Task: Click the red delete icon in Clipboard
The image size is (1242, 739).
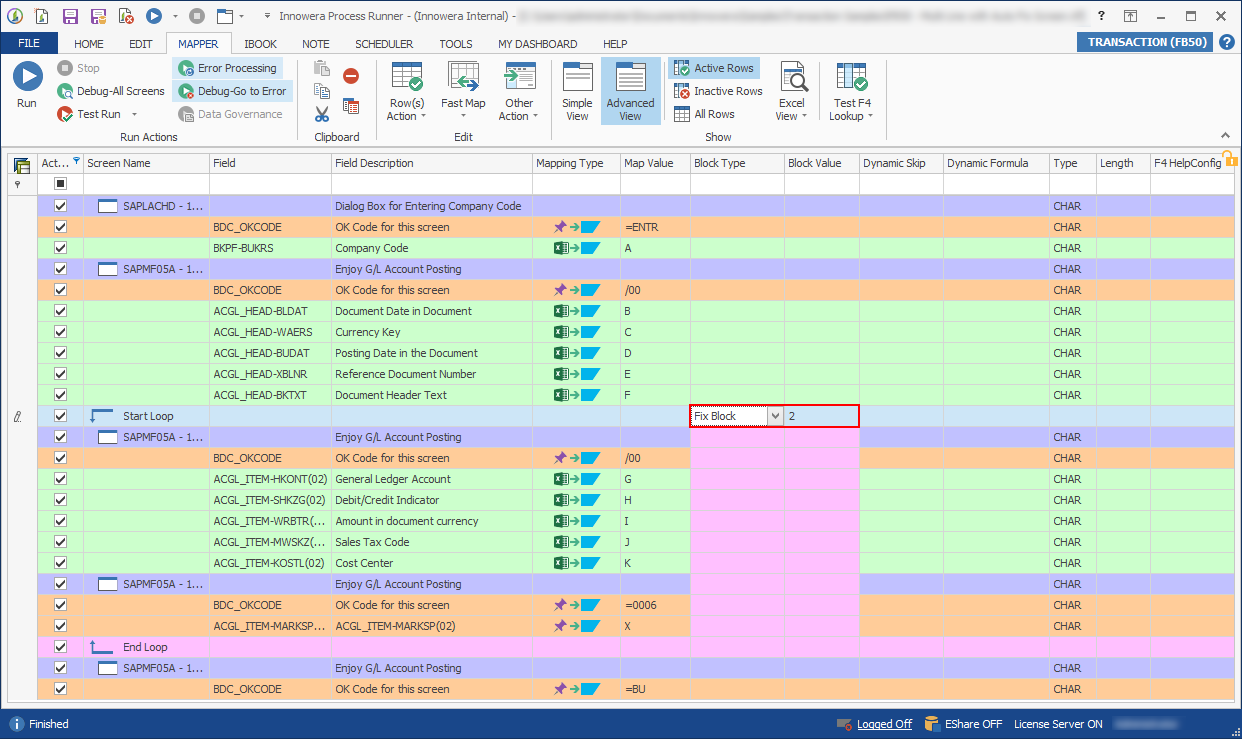Action: click(x=351, y=76)
